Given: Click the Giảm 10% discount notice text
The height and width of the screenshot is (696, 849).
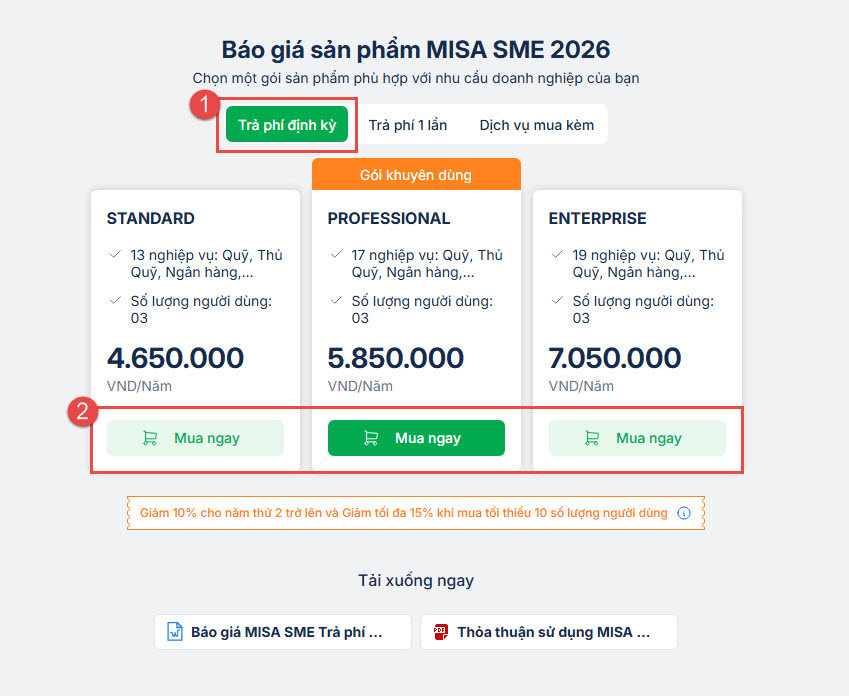Looking at the screenshot, I should point(403,513).
